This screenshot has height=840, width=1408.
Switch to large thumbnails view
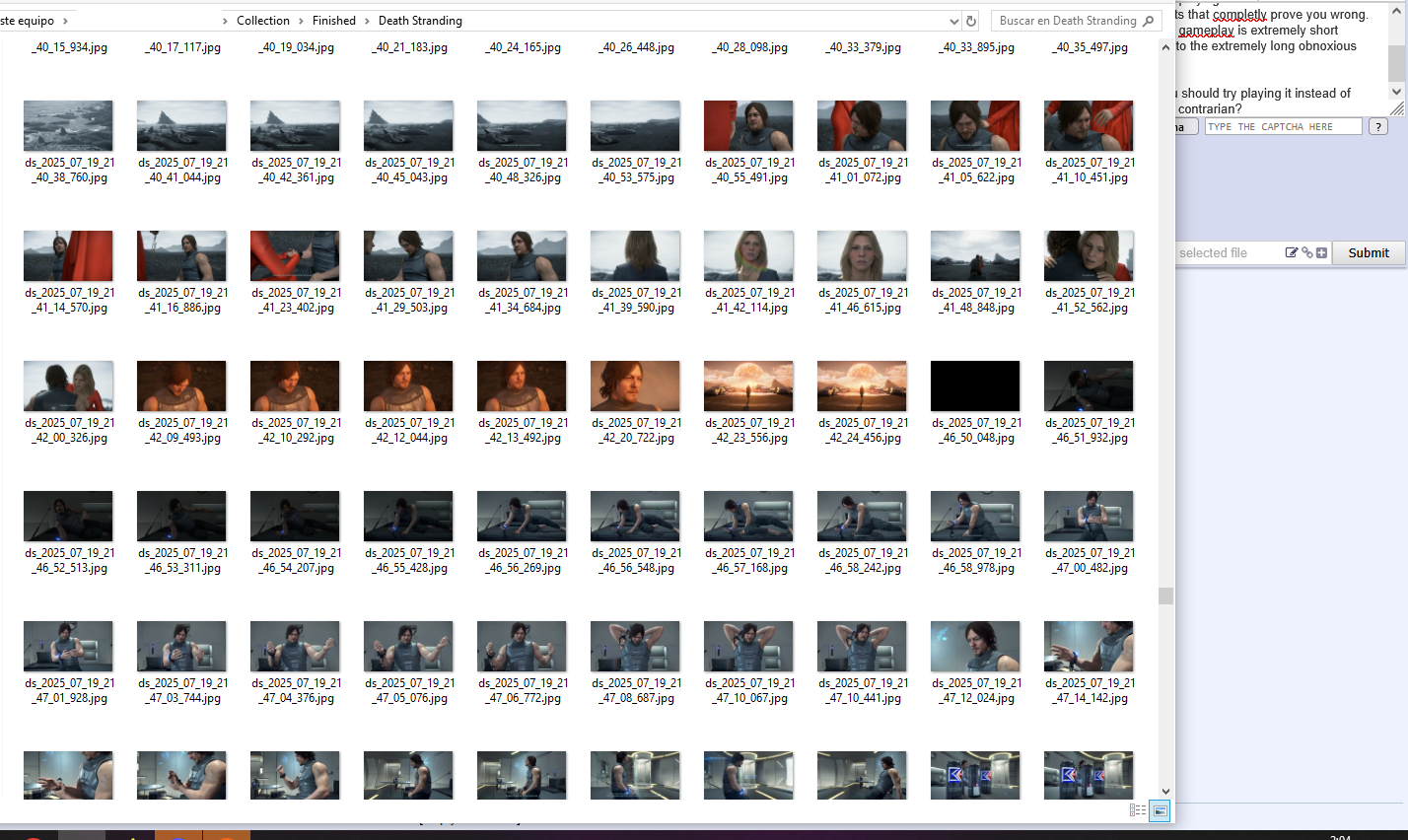pos(1161,810)
